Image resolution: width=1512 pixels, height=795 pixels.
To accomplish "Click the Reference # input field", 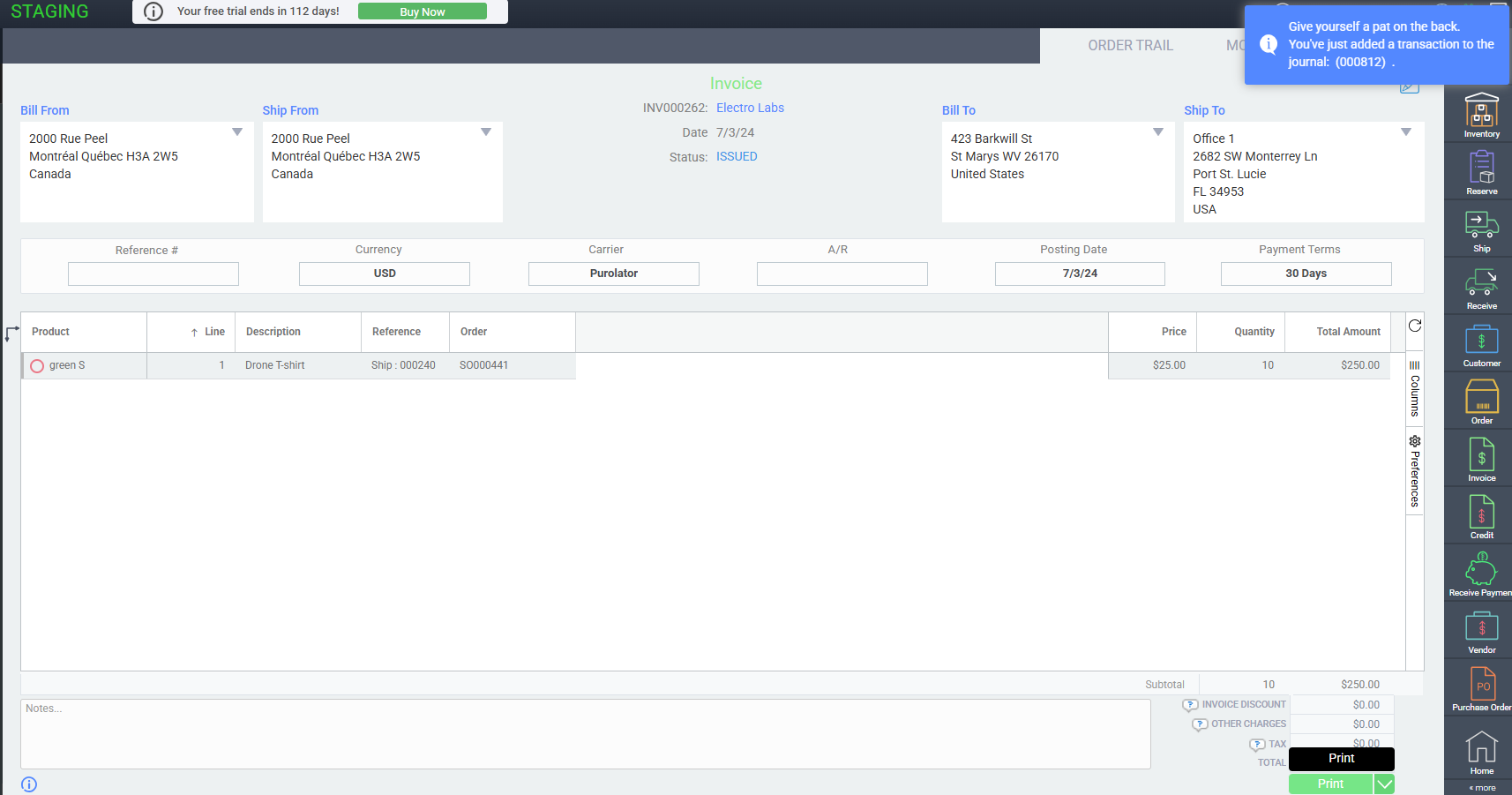I will (x=153, y=274).
